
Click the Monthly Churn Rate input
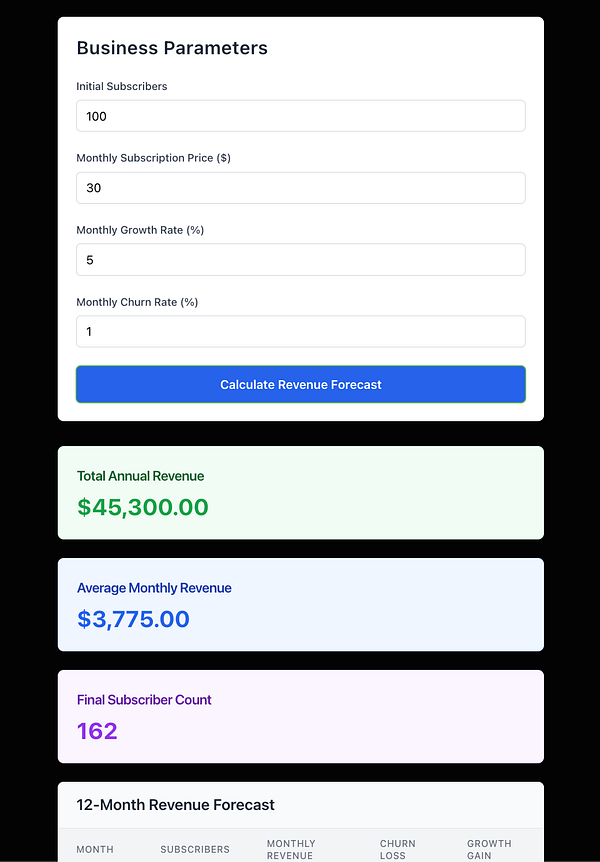pos(300,331)
